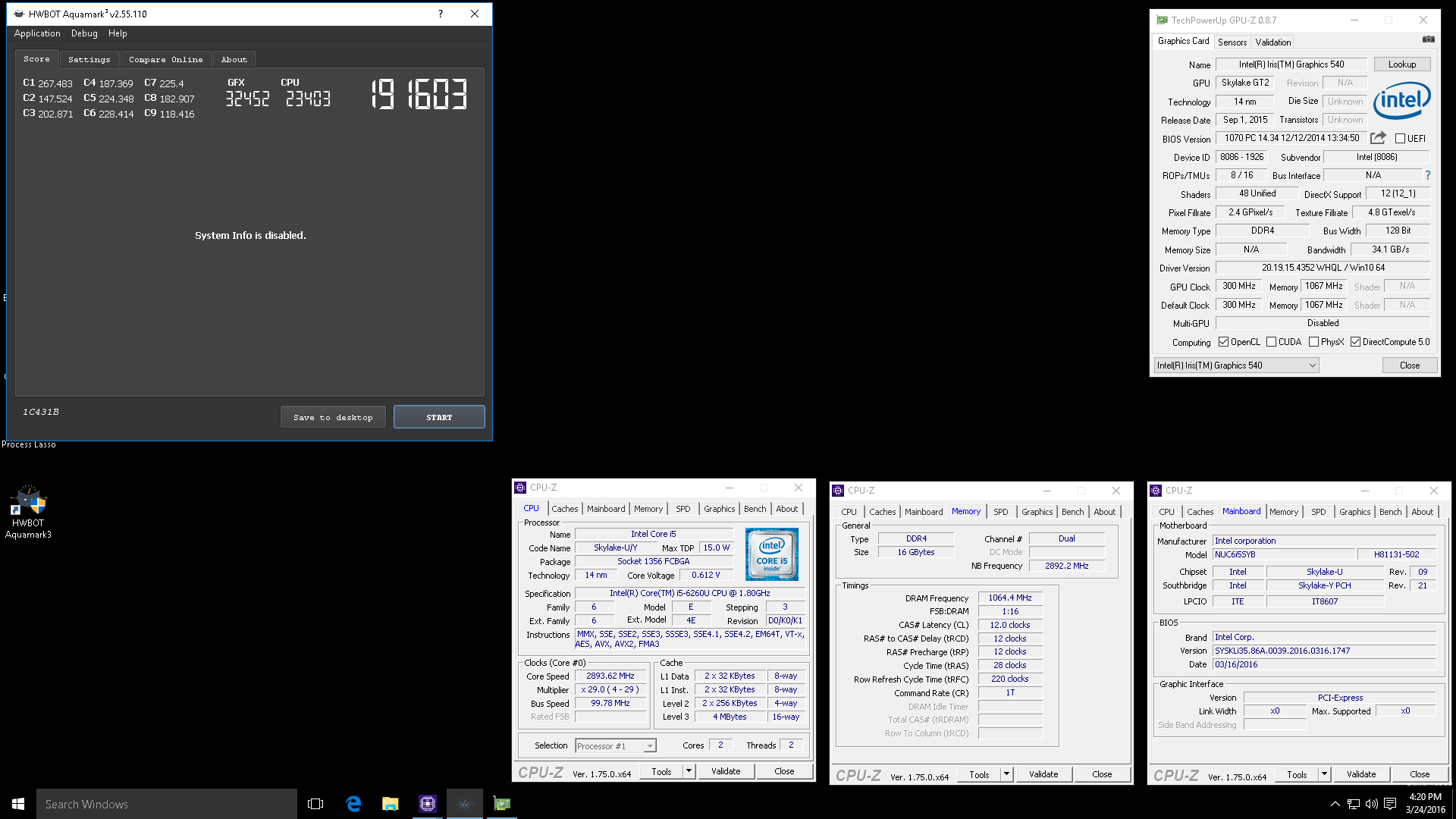Click the Memory CPU-Z window title icon
The image size is (1456, 819).
click(838, 491)
